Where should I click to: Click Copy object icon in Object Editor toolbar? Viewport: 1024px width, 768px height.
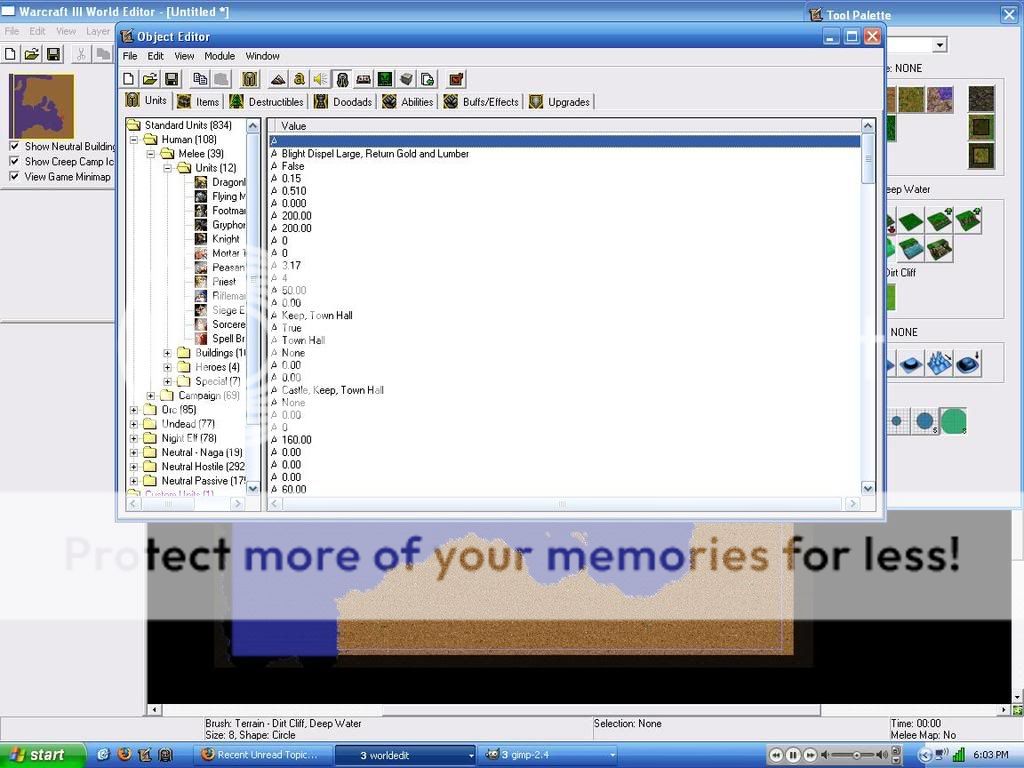200,80
